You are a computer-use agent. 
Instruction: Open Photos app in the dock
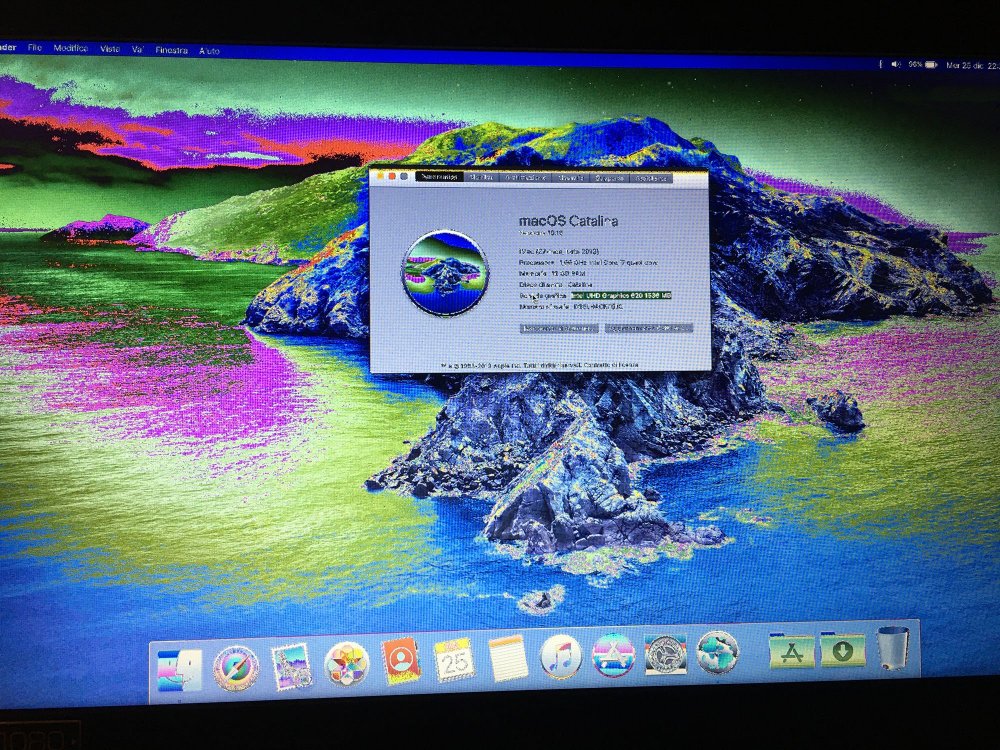(x=346, y=664)
